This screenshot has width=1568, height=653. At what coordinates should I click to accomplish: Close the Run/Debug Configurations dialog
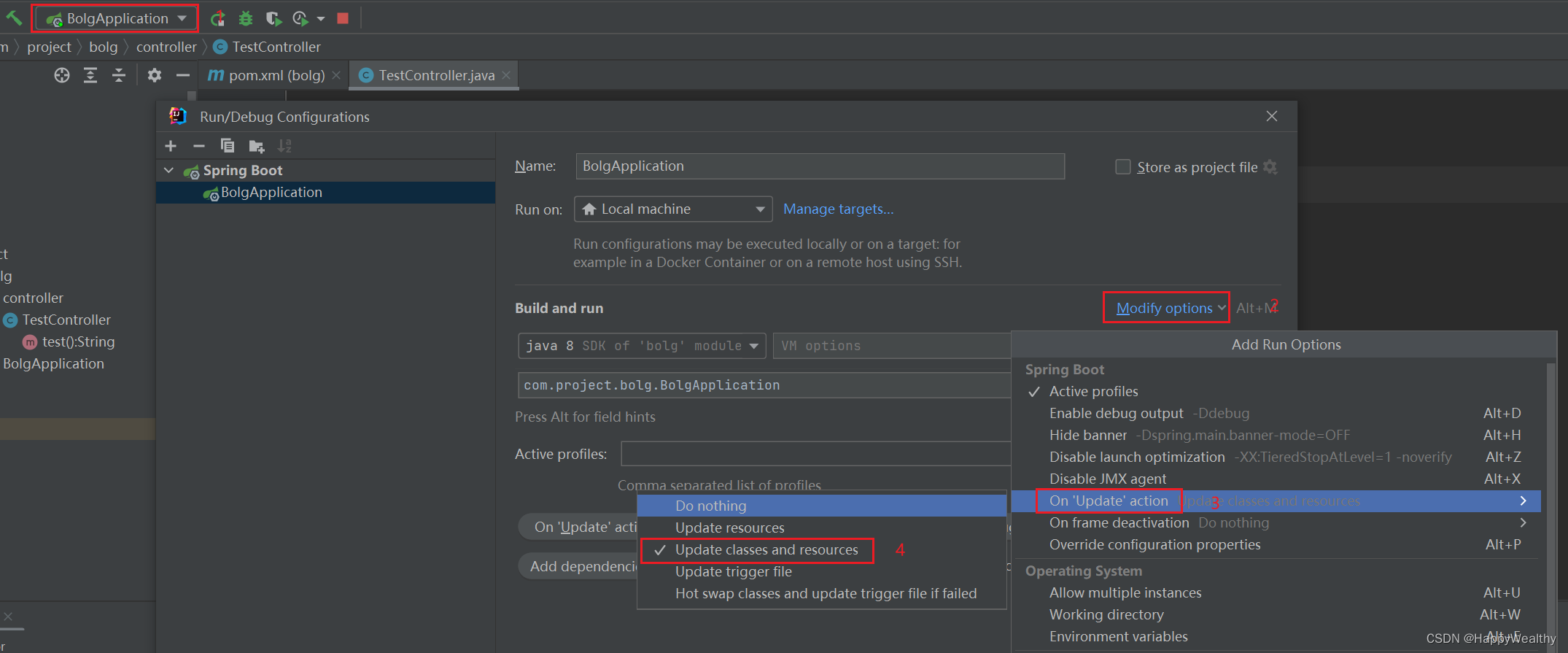[1272, 117]
